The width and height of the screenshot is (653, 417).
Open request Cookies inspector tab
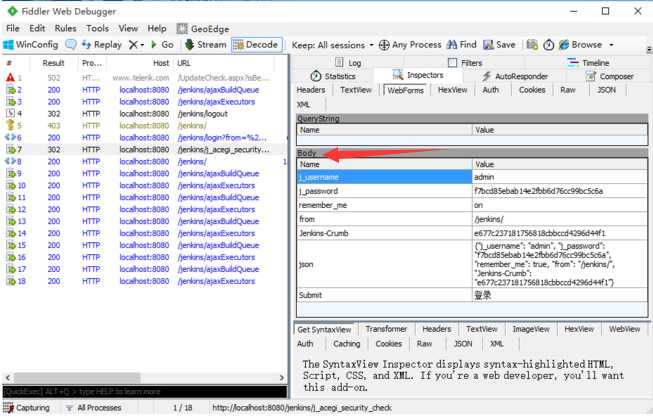click(x=532, y=90)
